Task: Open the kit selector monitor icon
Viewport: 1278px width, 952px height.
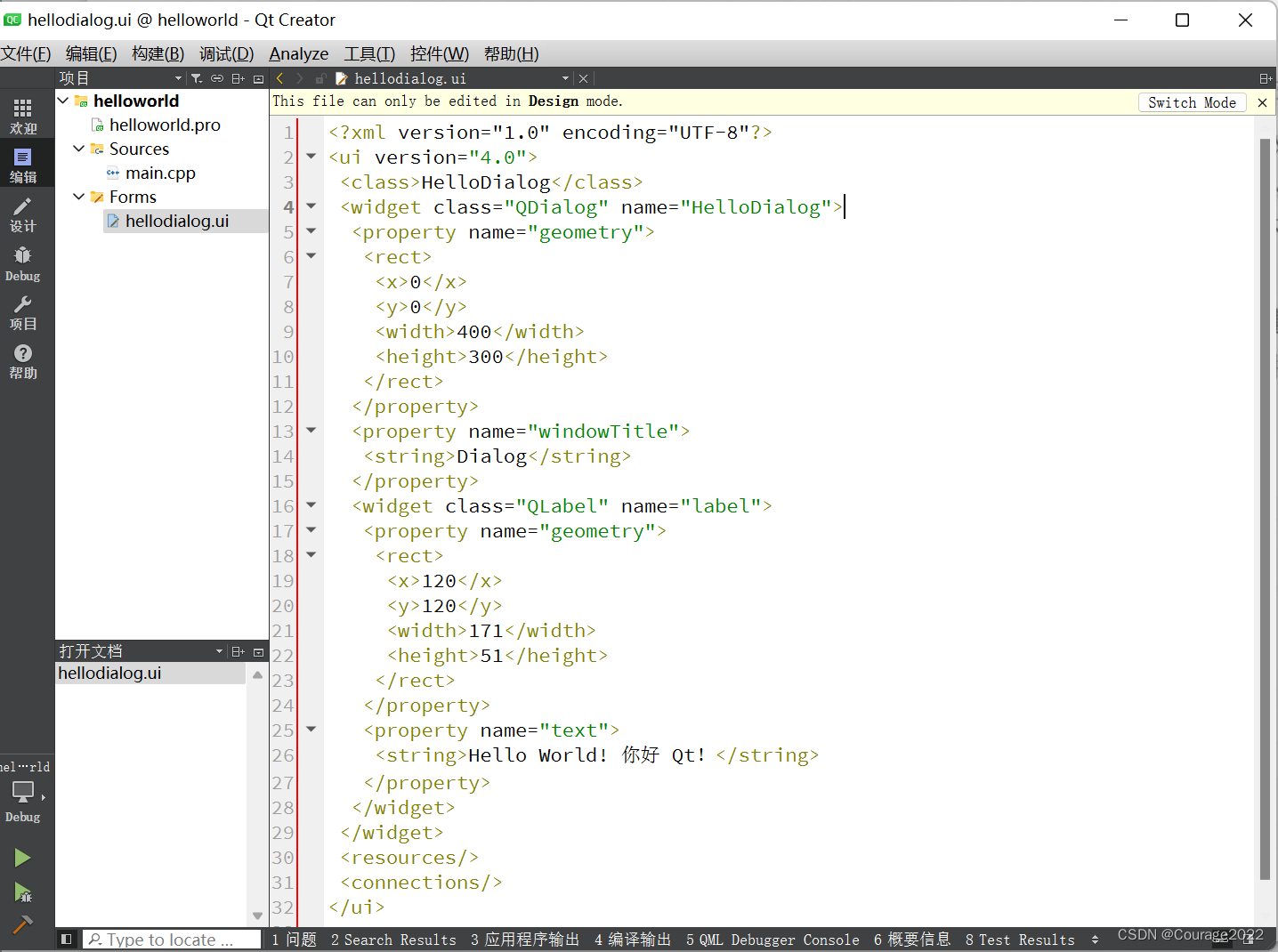Action: pos(23,791)
